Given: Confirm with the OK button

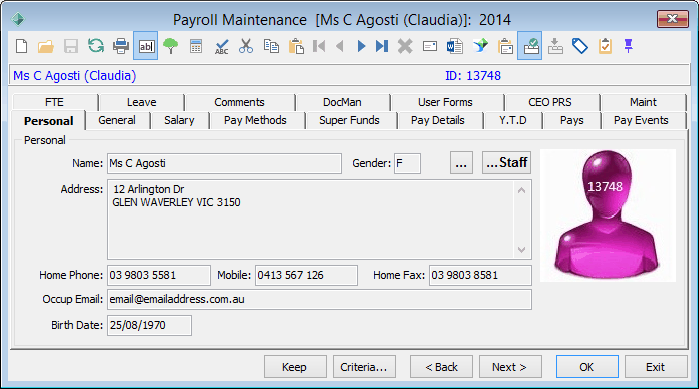Looking at the screenshot, I should (x=587, y=367).
